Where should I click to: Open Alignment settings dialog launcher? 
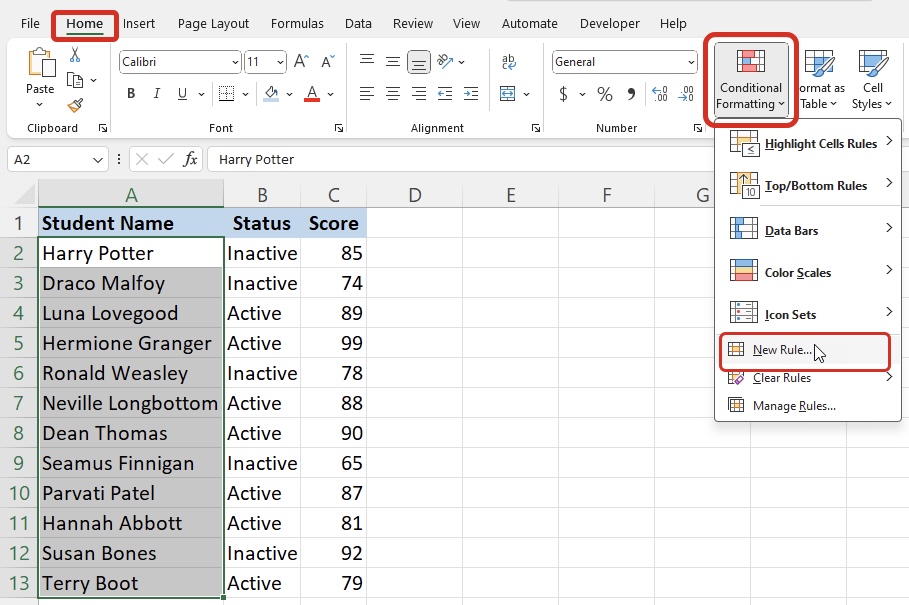[x=536, y=128]
